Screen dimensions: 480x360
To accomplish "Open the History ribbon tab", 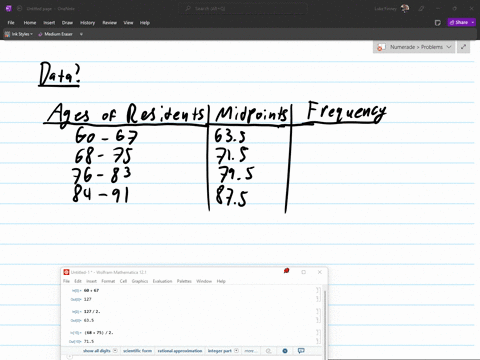I will tap(87, 23).
